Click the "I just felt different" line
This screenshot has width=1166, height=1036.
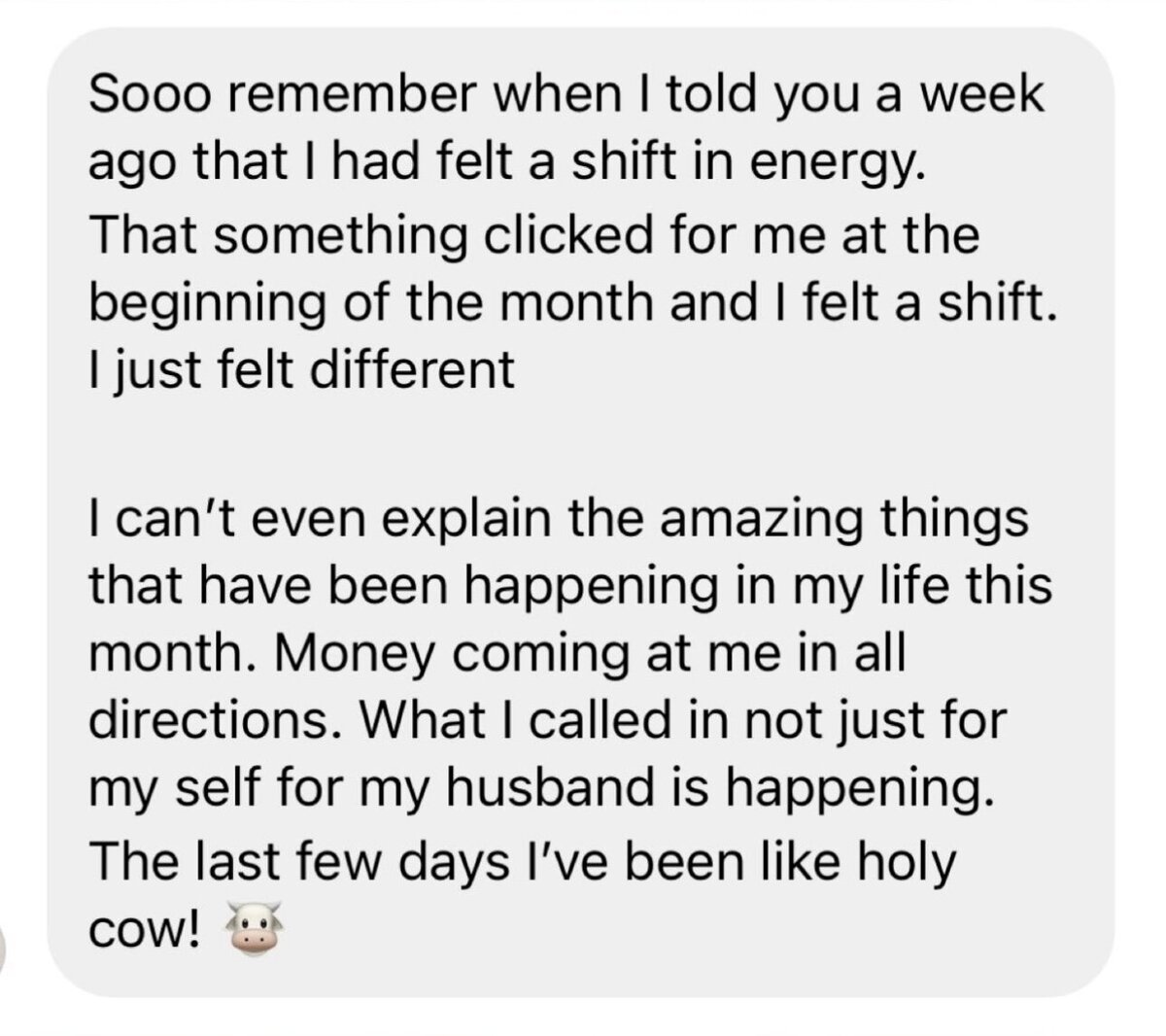point(301,370)
